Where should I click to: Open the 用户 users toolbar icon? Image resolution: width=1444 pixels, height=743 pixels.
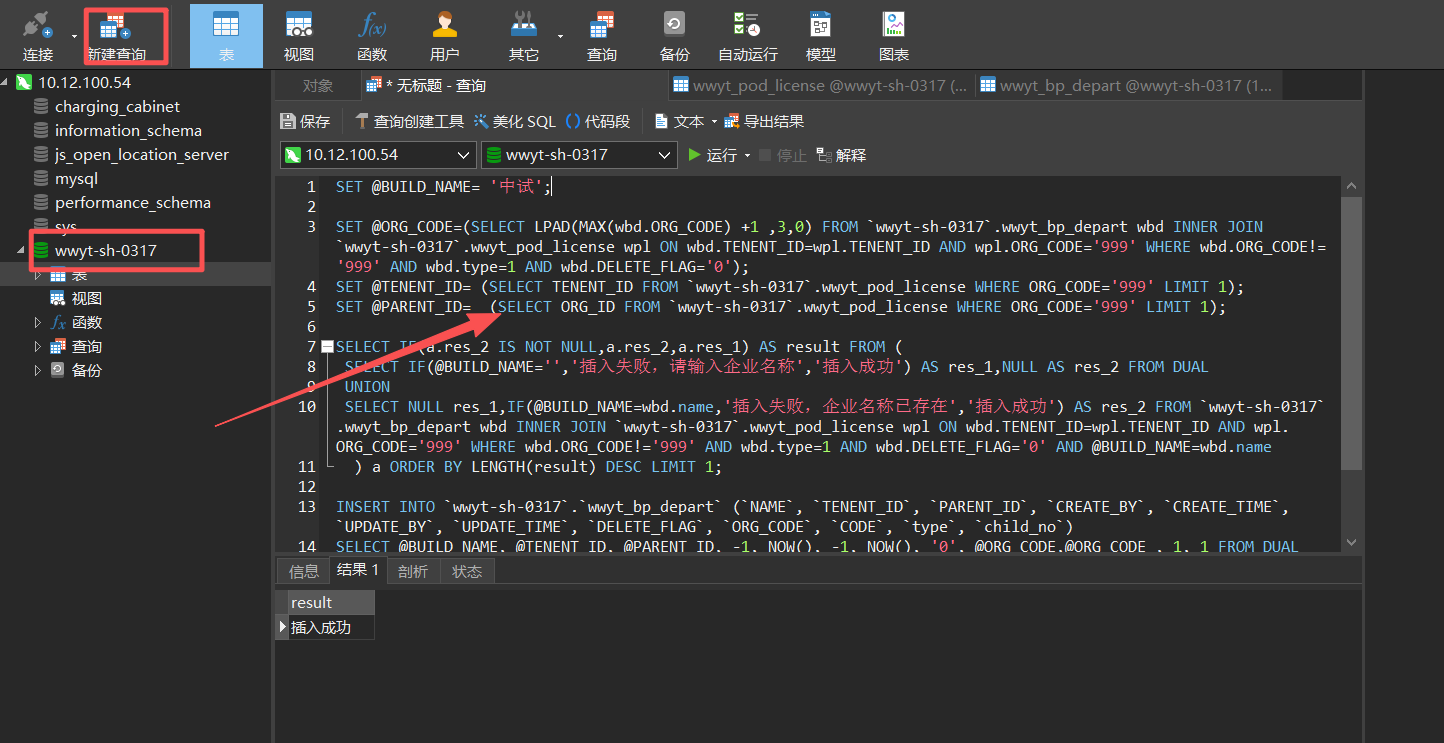point(445,35)
